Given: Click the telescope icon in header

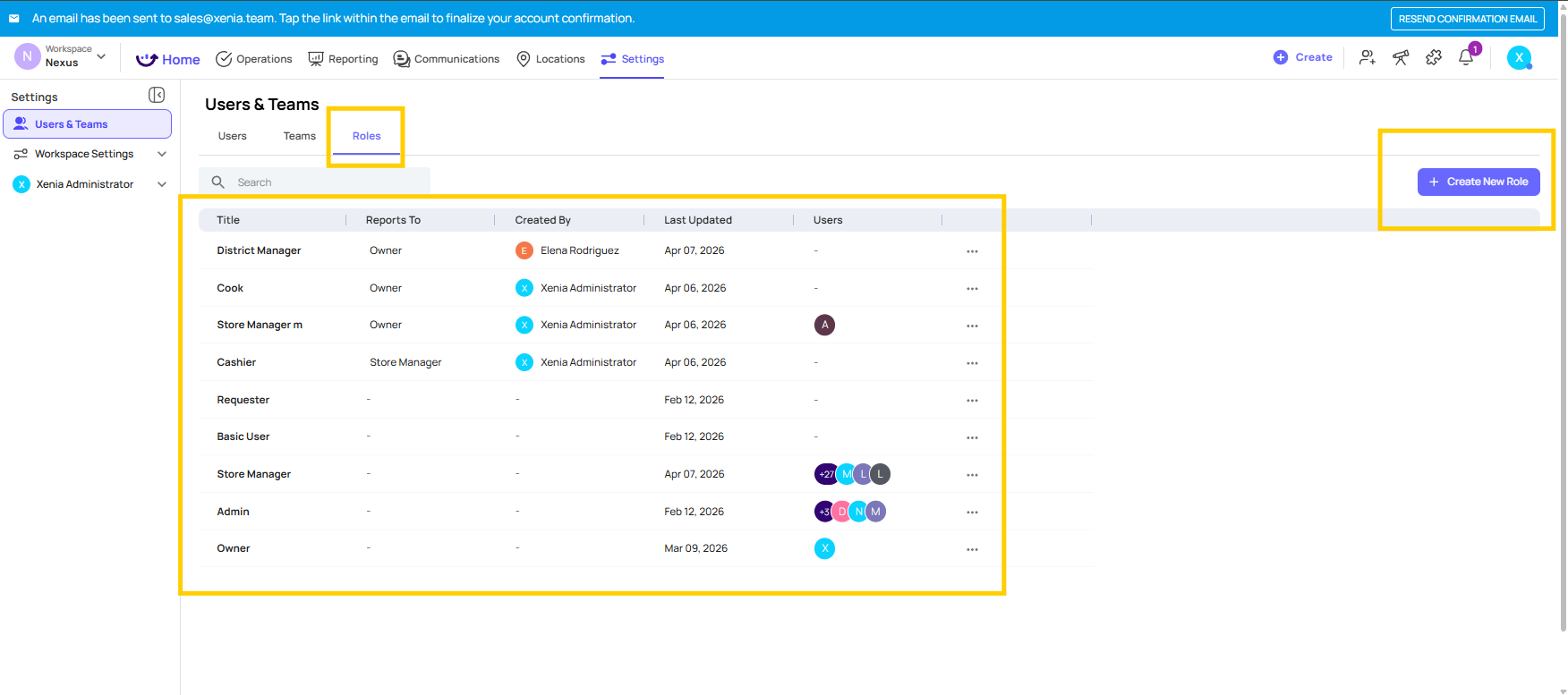Looking at the screenshot, I should pyautogui.click(x=1401, y=57).
